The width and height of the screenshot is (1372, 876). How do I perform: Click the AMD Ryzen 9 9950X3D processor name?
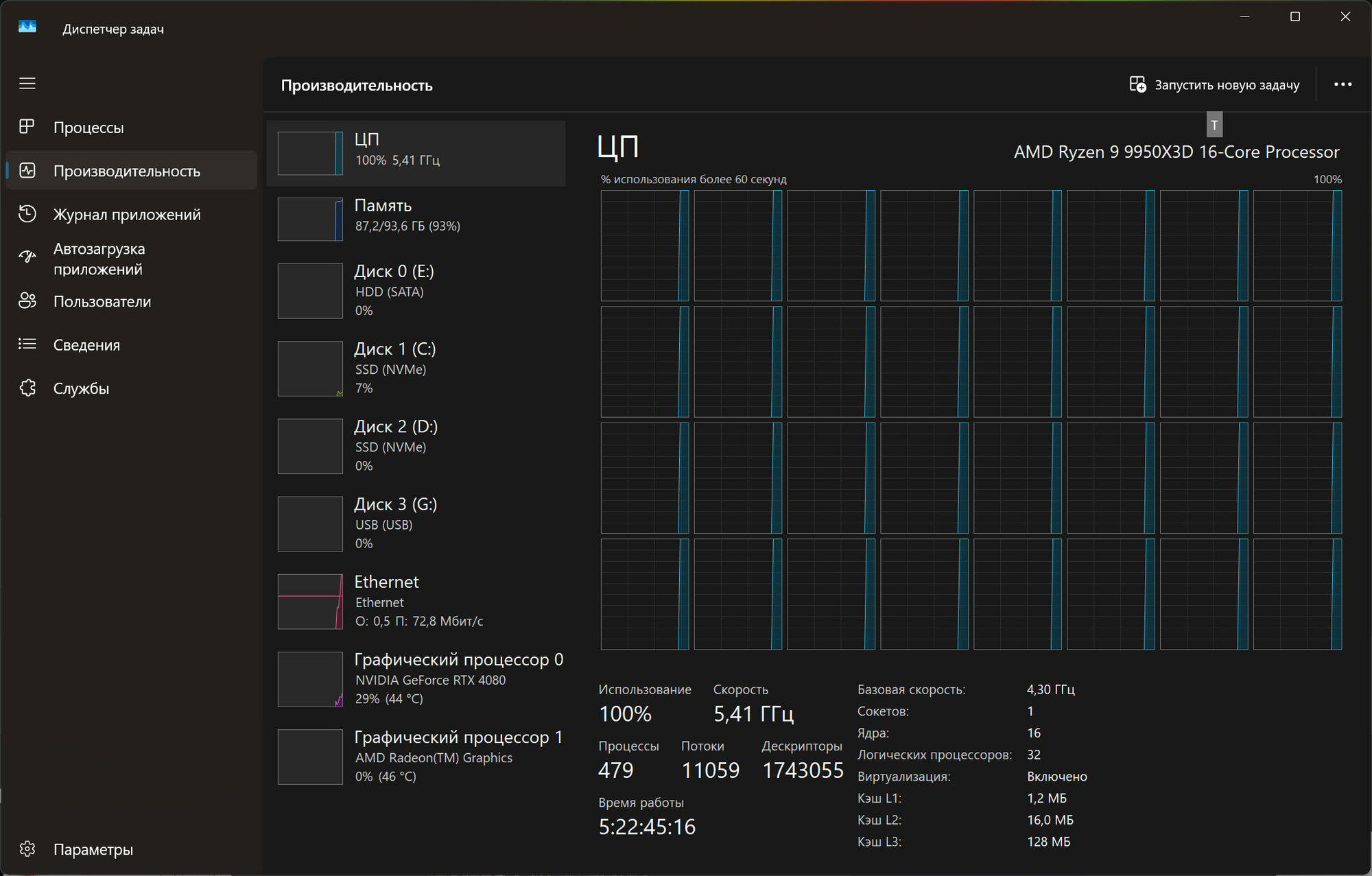tap(1176, 152)
